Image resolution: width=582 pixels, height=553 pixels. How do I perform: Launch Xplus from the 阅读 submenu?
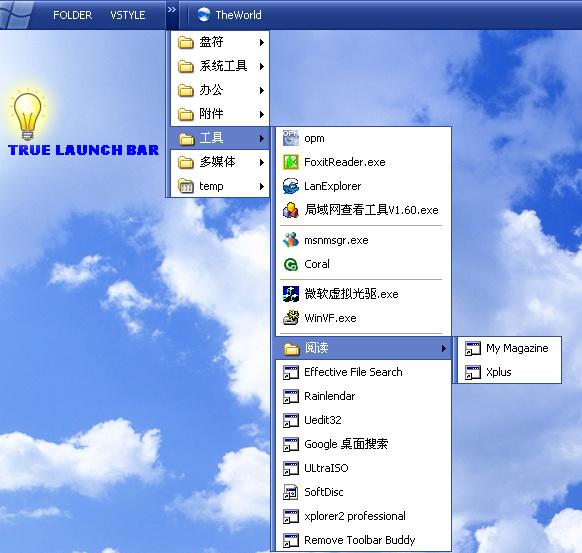click(x=509, y=372)
